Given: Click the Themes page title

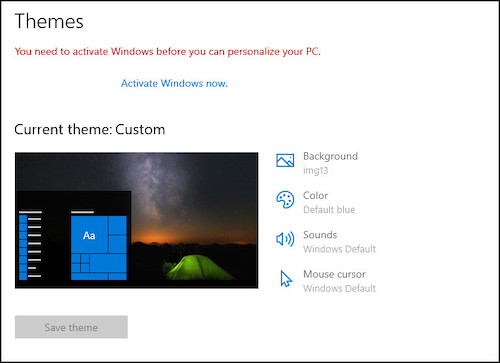Looking at the screenshot, I should (49, 21).
